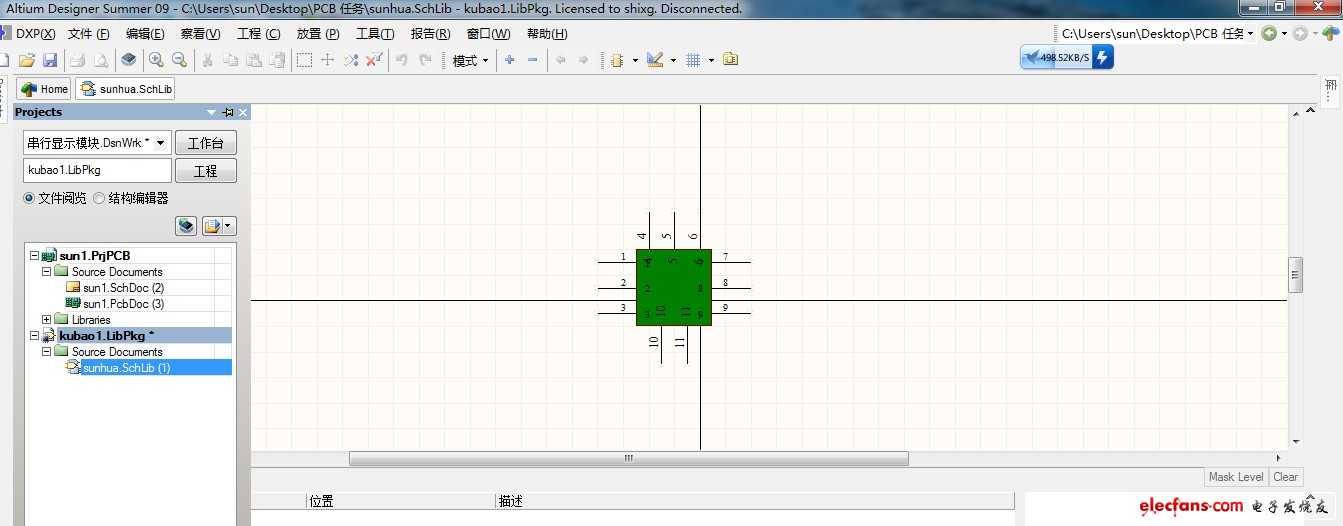The height and width of the screenshot is (526, 1343).
Task: Open the component manager icon at toolbar end
Action: (x=731, y=60)
